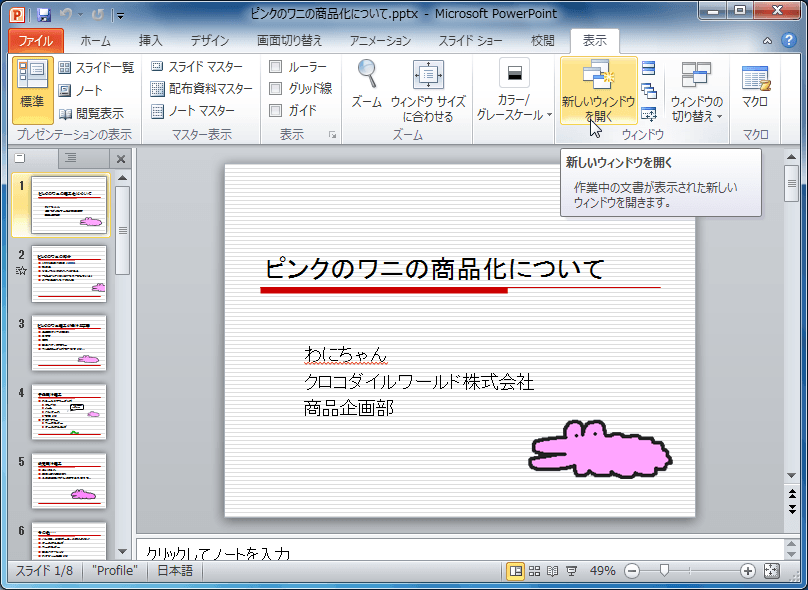Click status bar normal view icon
This screenshot has width=808, height=590.
tap(515, 570)
